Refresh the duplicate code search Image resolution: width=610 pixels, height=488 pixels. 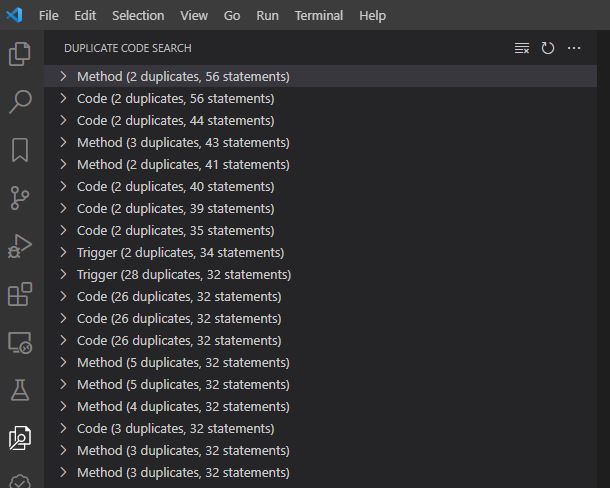click(548, 48)
